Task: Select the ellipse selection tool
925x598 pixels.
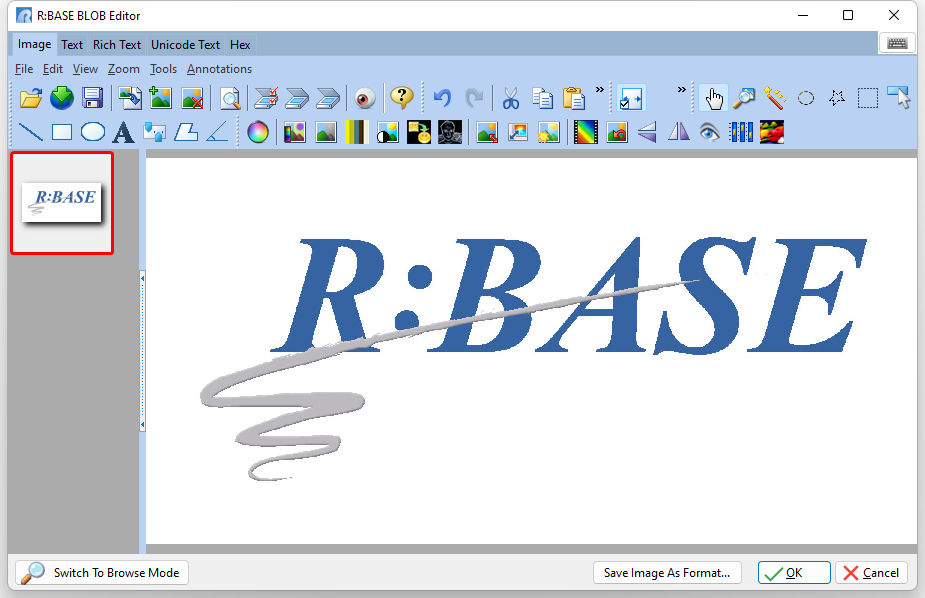Action: [x=806, y=98]
